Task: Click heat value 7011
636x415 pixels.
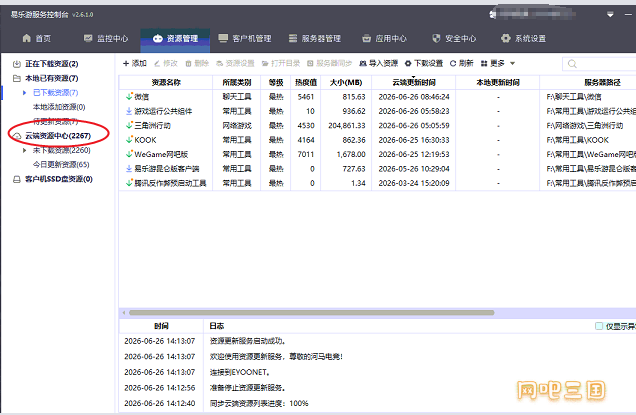Action: point(306,155)
